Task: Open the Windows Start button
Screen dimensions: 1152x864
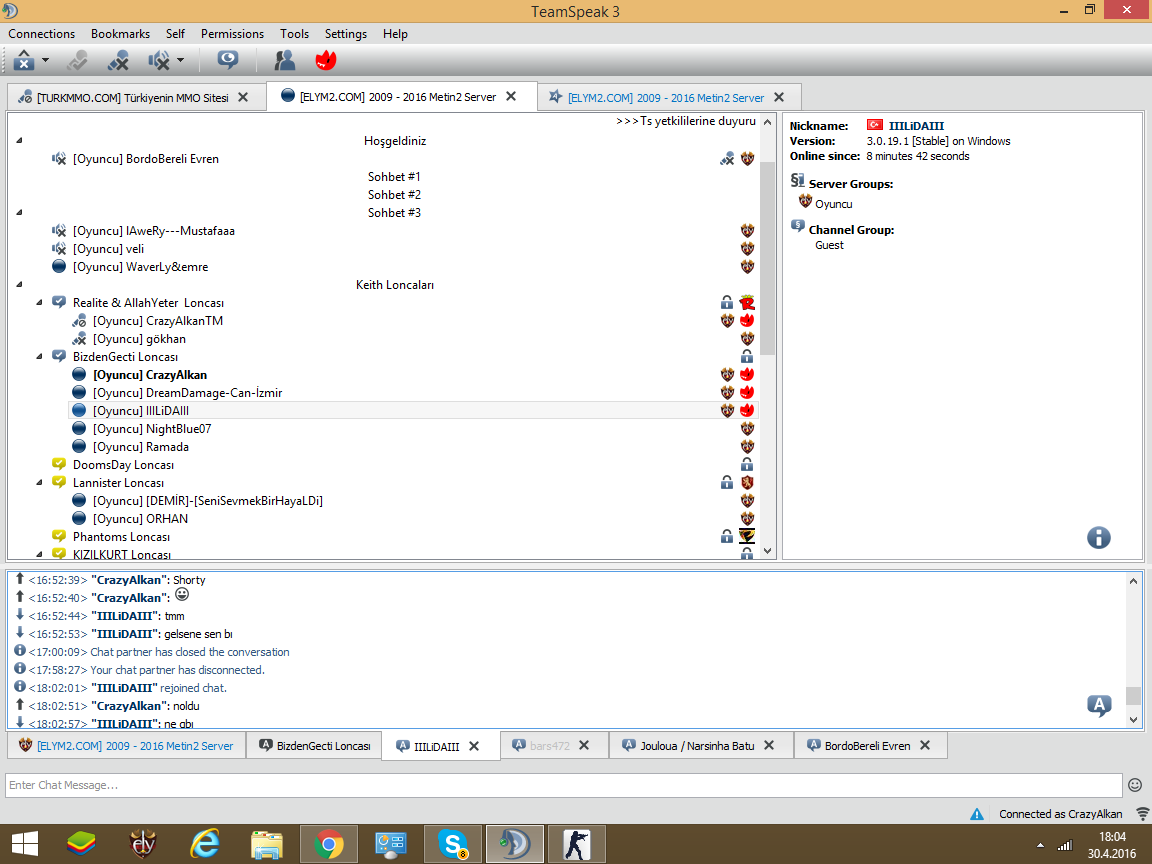Action: click(25, 844)
